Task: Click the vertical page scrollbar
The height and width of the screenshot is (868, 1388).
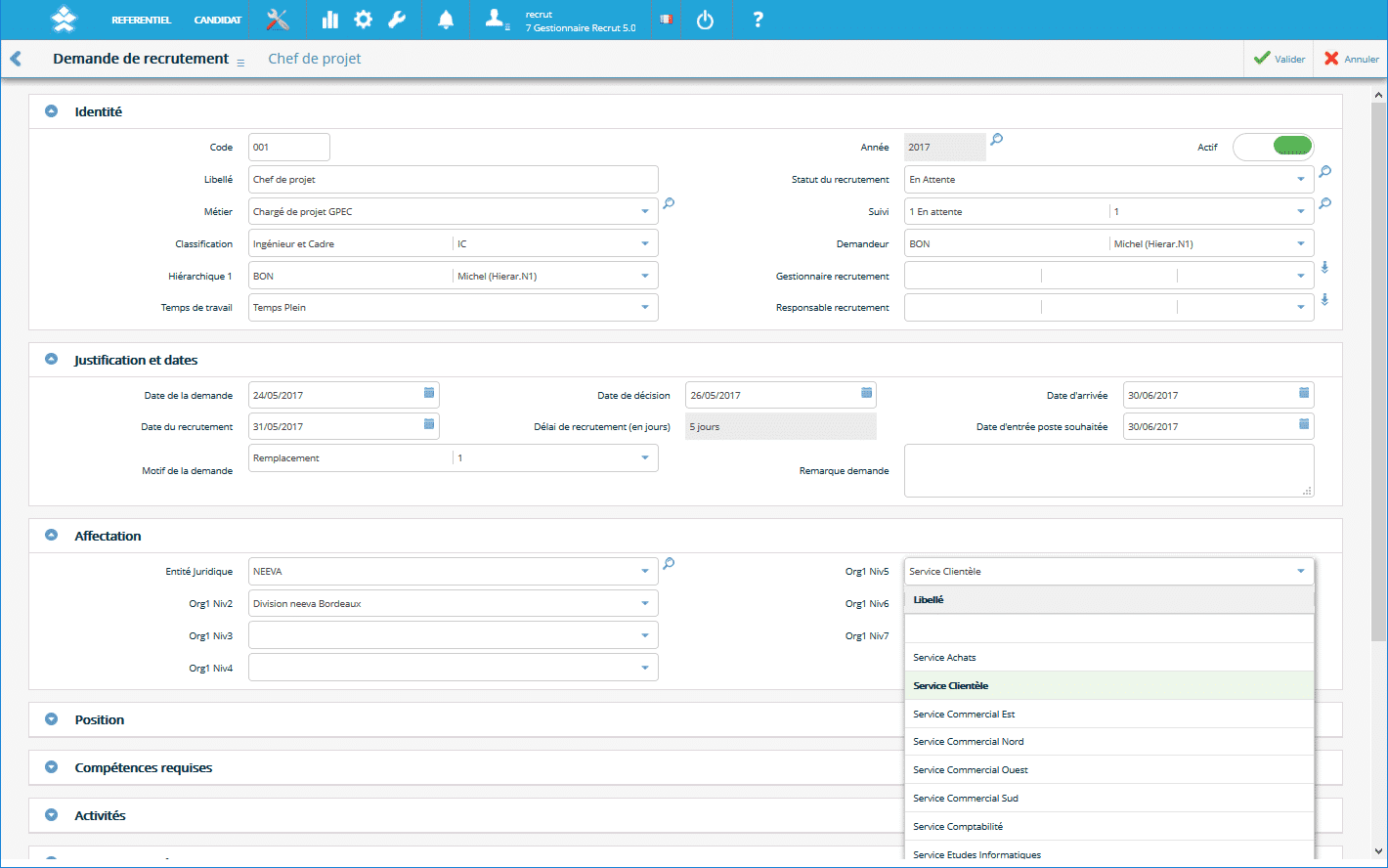Action: [x=1379, y=371]
